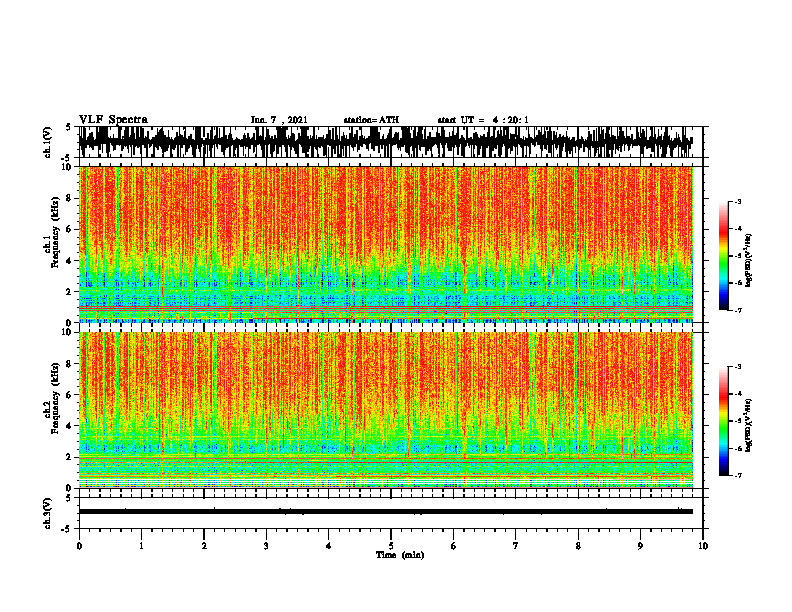
Task: Click the "VLF Spectra" plot title
Action: tap(113, 120)
